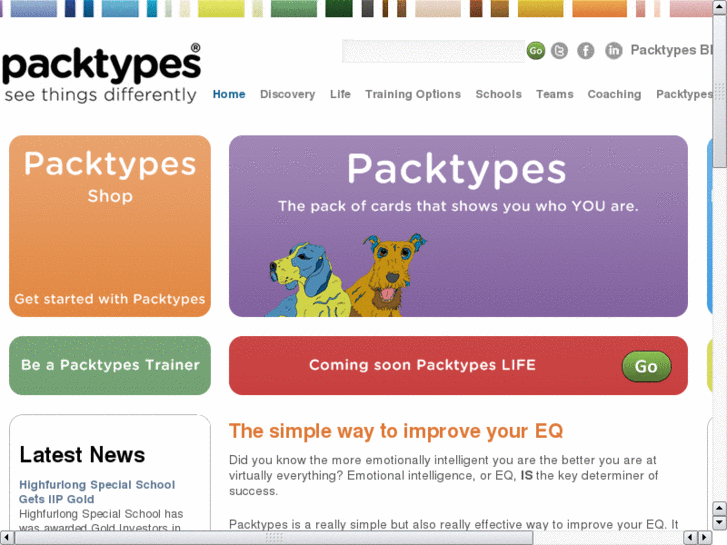Viewport: 727px width, 545px height.
Task: Click the Latest News heading
Action: [82, 455]
